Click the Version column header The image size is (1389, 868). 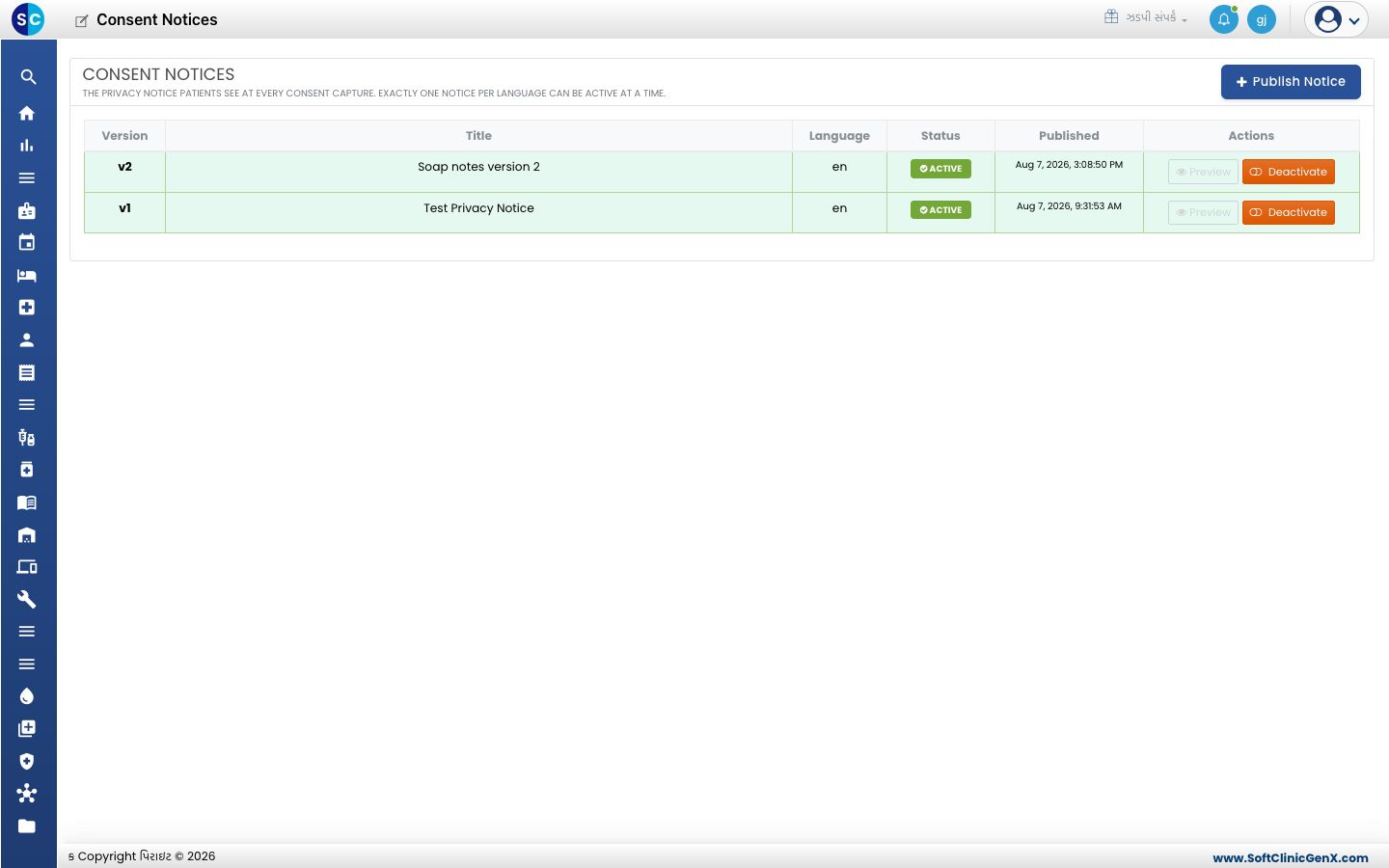pos(124,136)
